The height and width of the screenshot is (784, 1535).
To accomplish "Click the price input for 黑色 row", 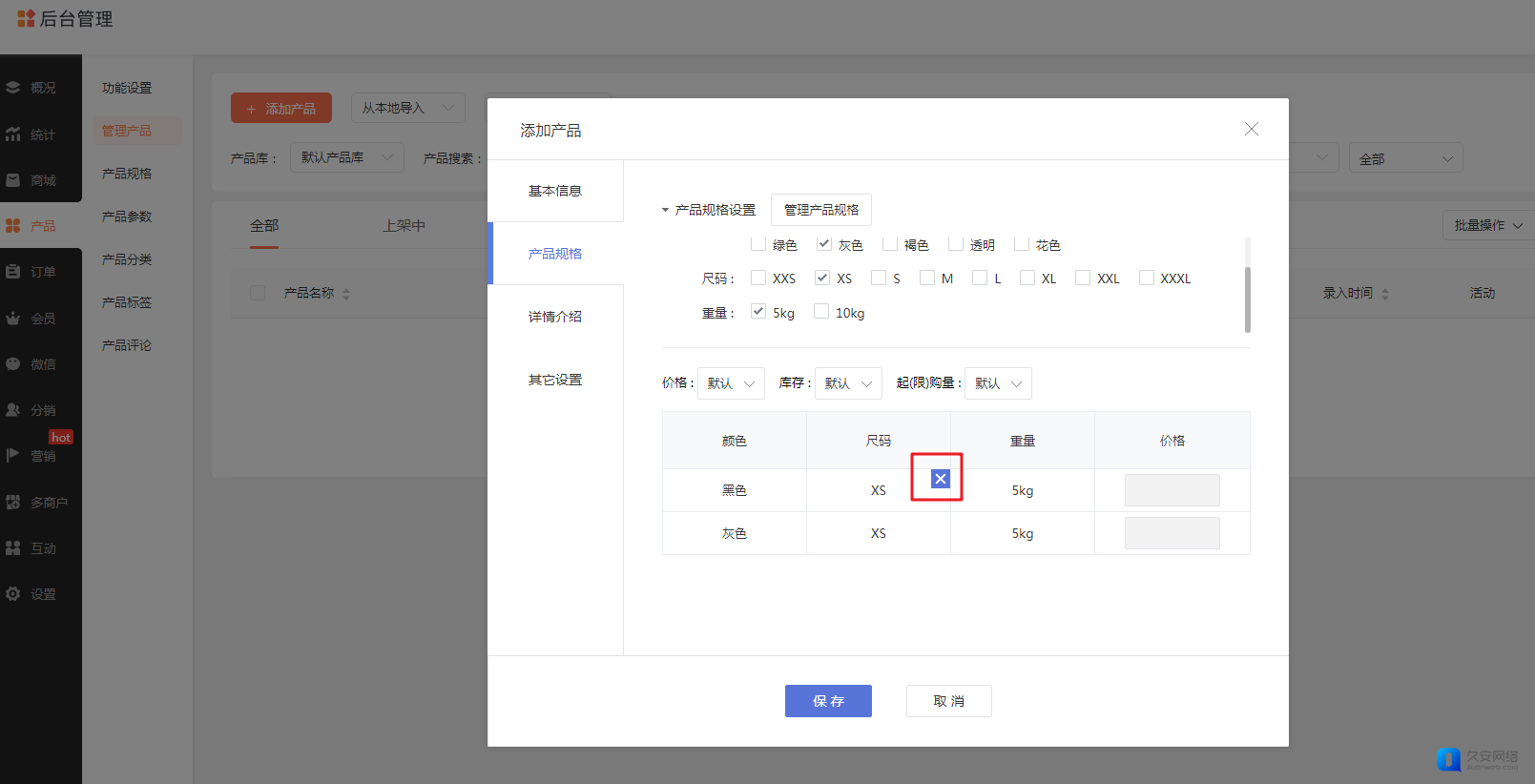I will pyautogui.click(x=1172, y=490).
